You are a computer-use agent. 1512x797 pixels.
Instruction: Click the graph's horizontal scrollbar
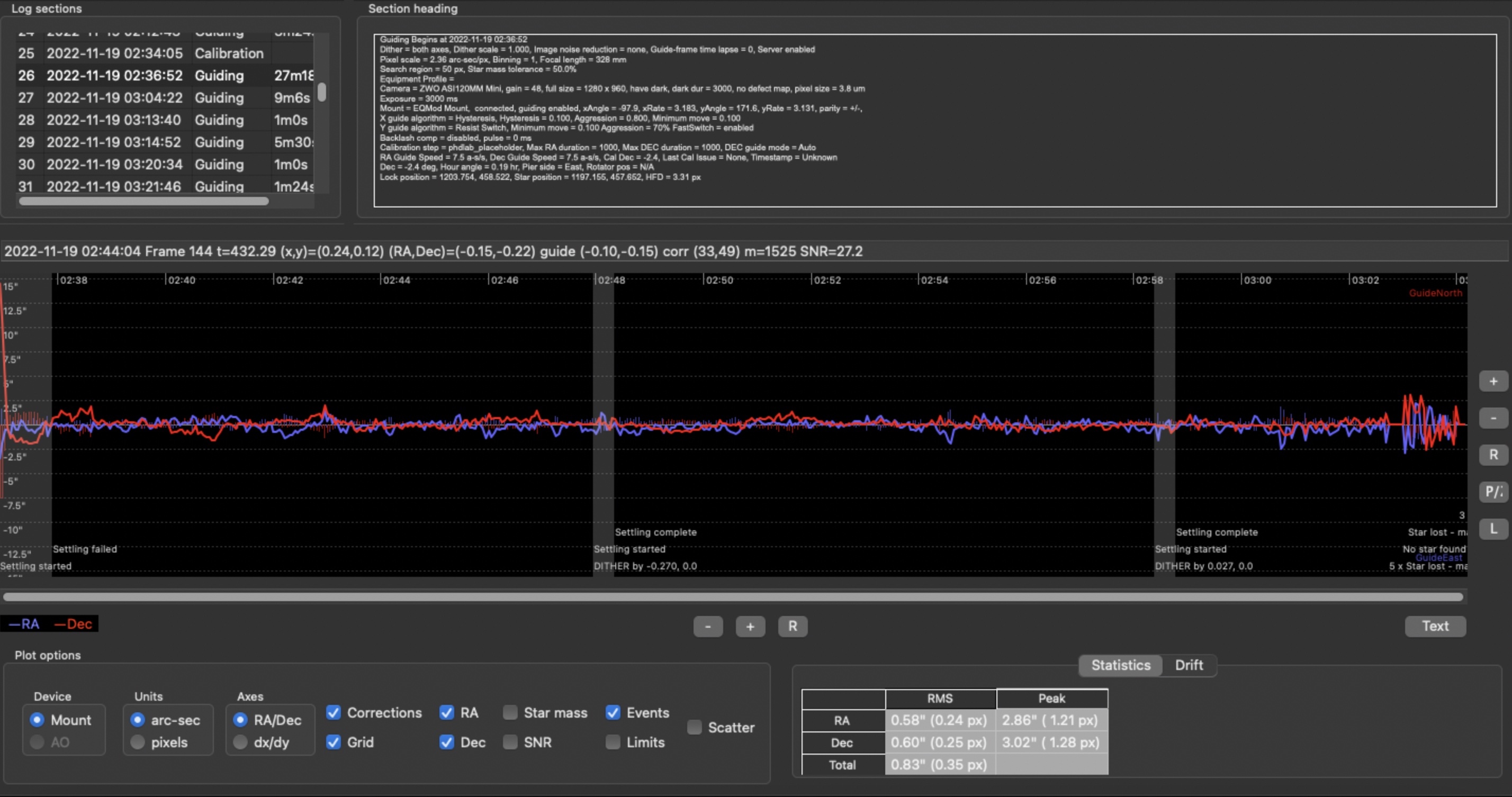[x=733, y=597]
